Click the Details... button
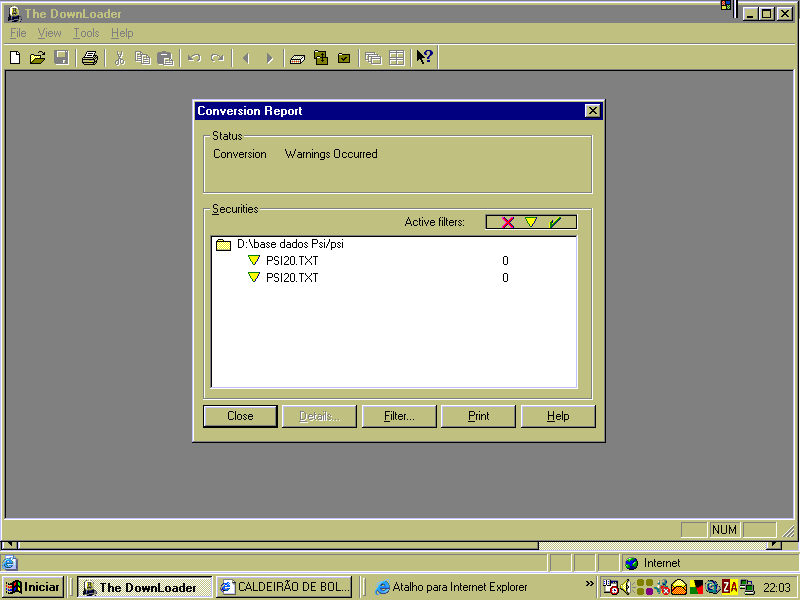This screenshot has width=800, height=600. 319,416
